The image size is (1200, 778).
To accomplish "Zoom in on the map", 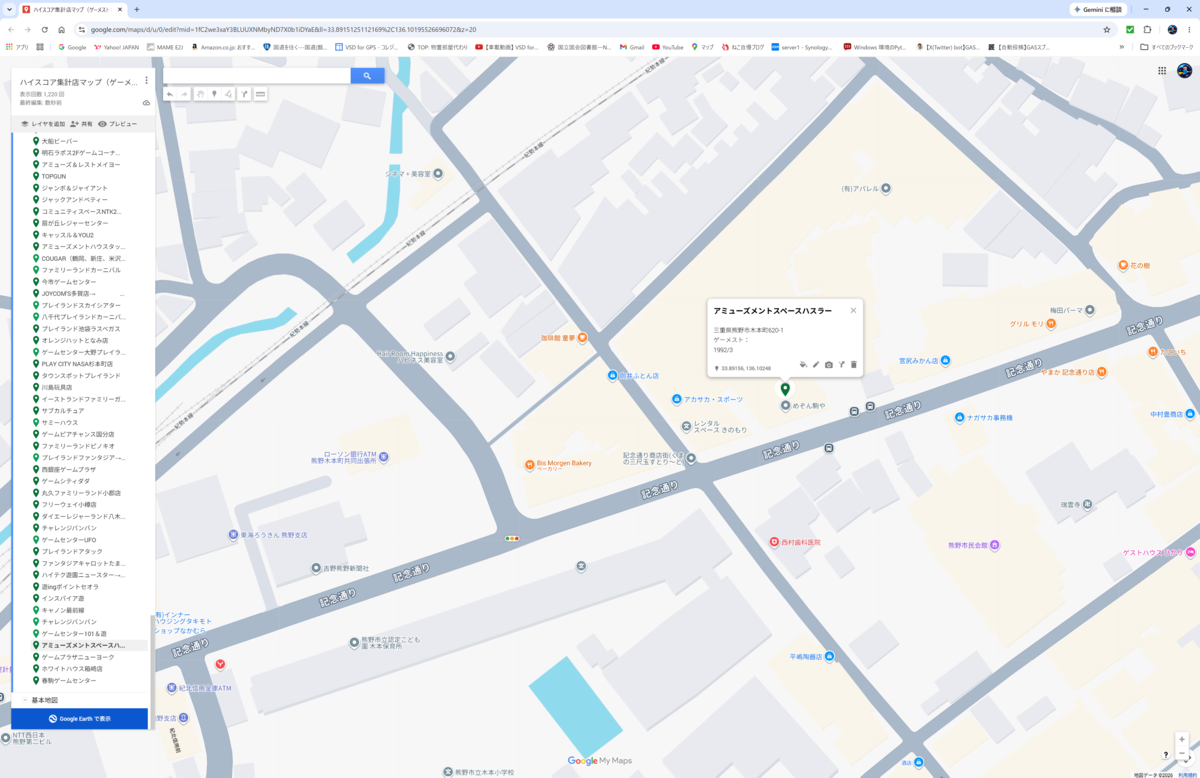I will click(x=1182, y=741).
